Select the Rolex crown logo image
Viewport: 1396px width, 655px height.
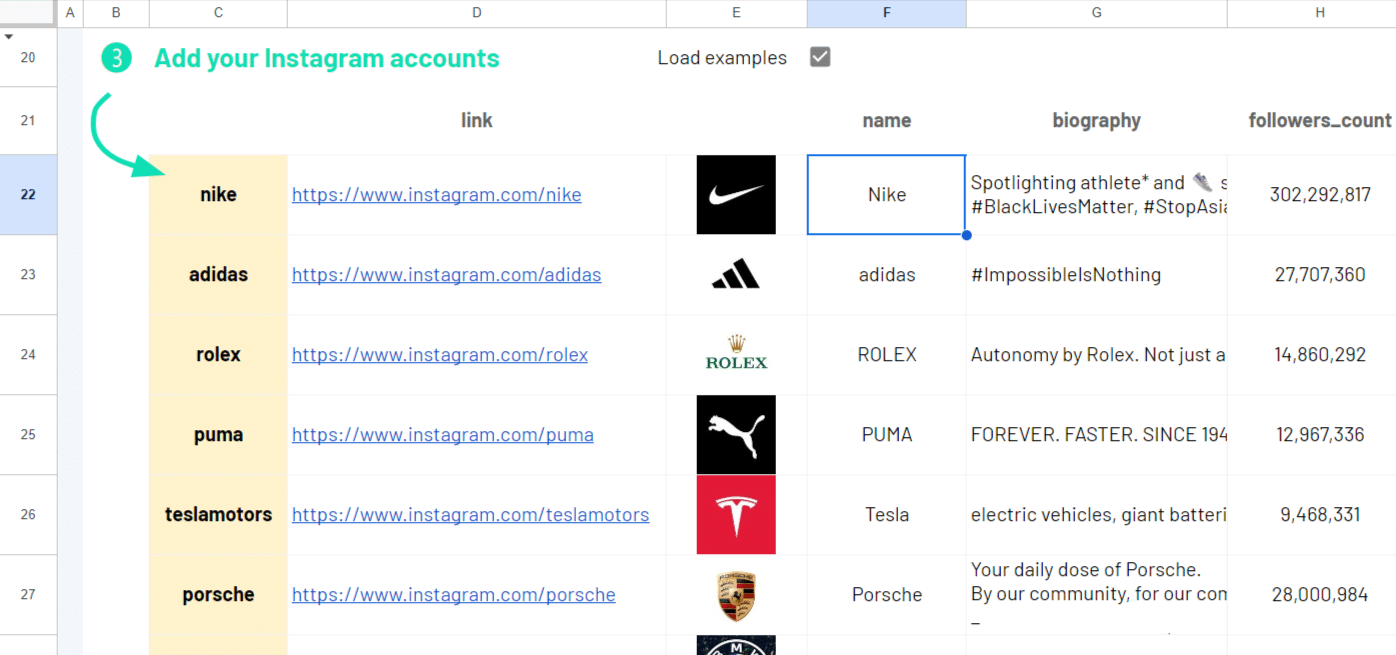click(736, 354)
